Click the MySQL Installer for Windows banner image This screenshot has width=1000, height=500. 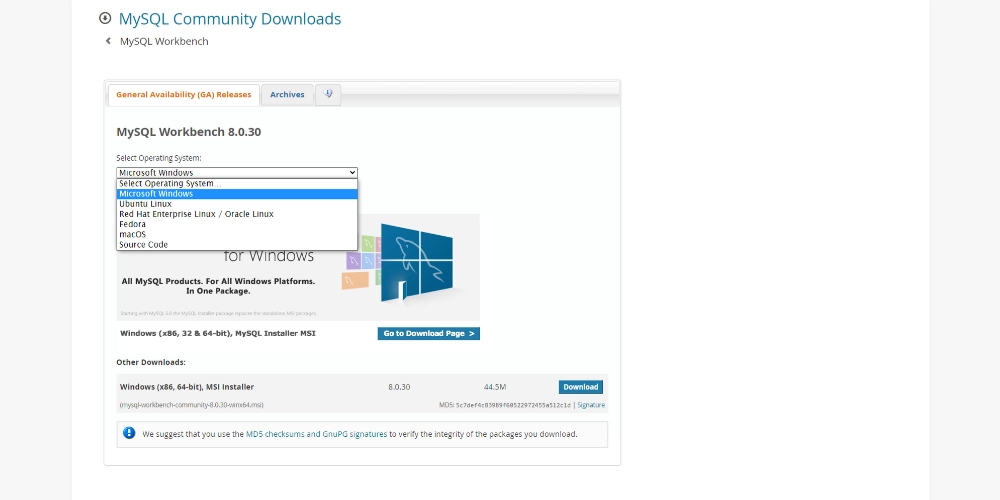pos(298,267)
